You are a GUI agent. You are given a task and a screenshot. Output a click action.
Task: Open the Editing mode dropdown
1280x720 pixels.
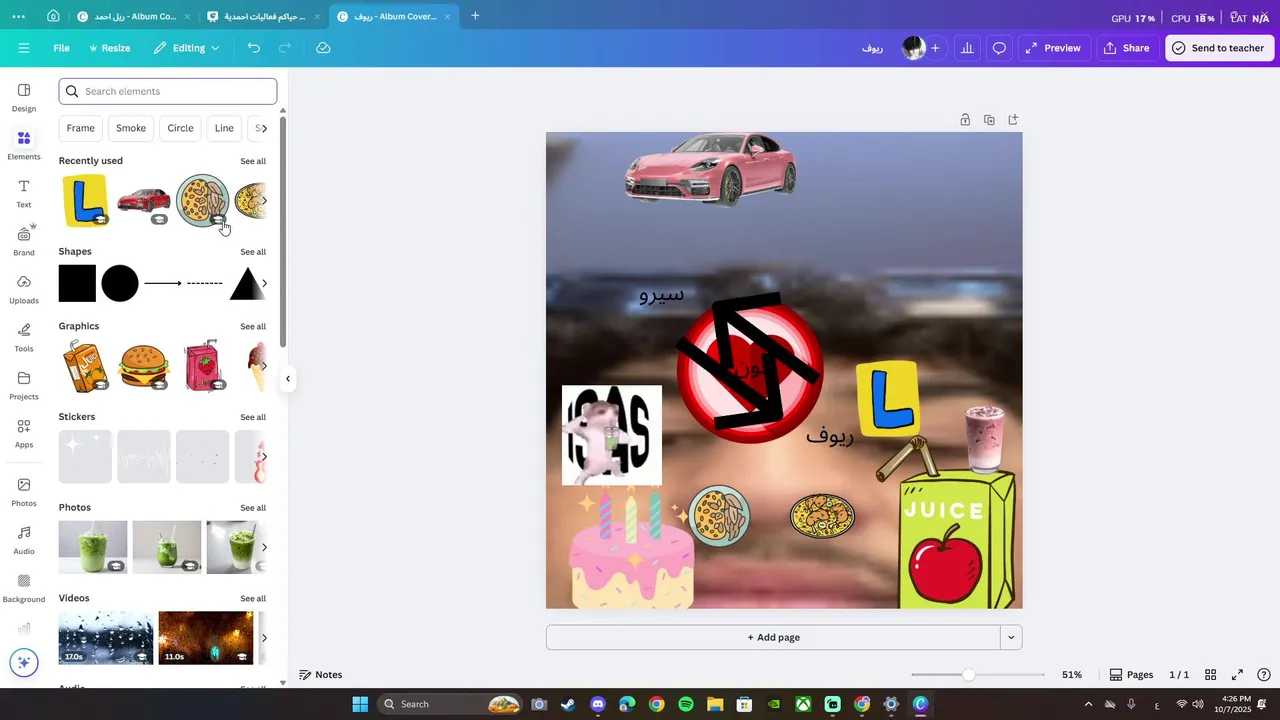[x=186, y=48]
